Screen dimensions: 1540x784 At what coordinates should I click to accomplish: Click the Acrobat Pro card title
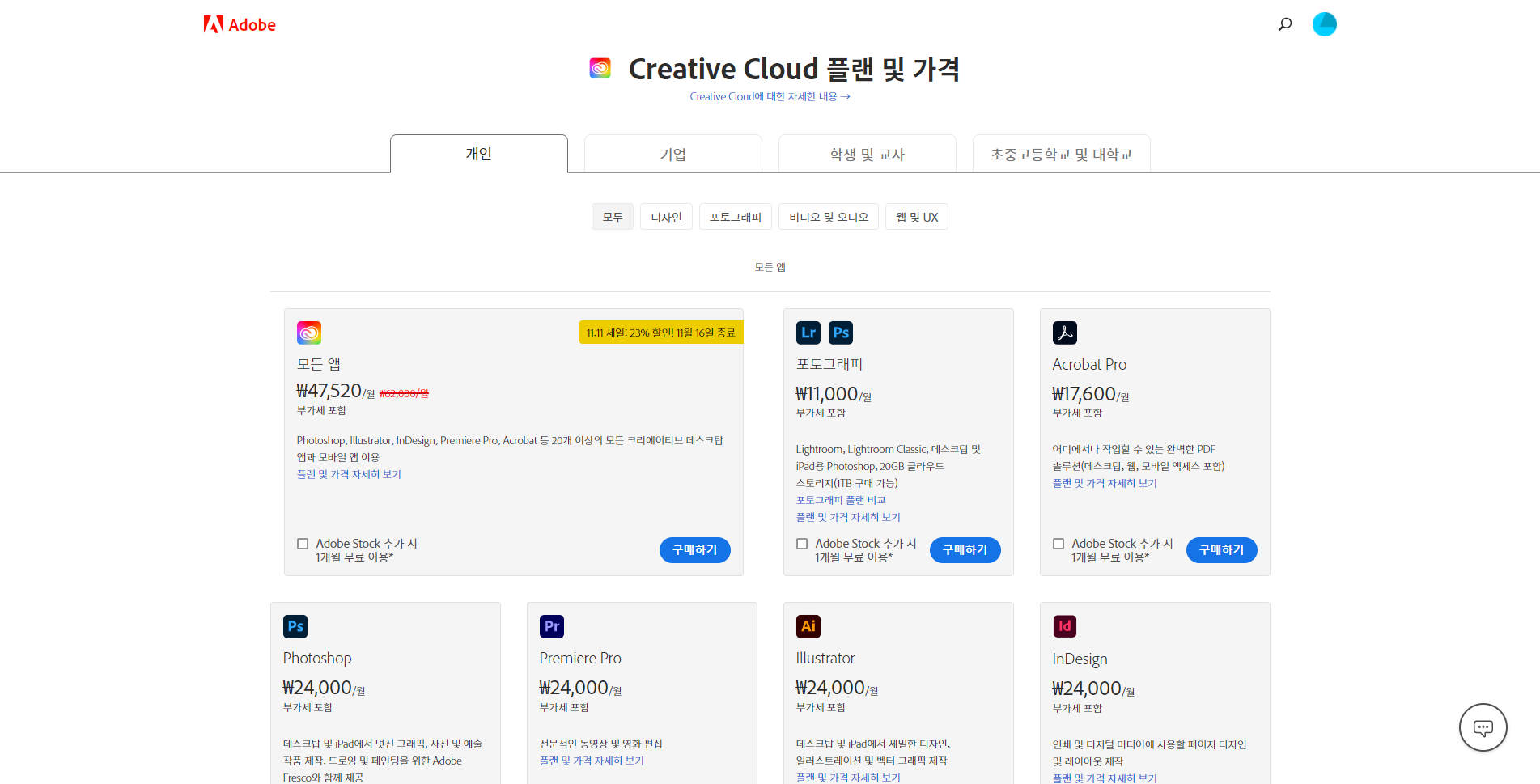click(x=1089, y=365)
